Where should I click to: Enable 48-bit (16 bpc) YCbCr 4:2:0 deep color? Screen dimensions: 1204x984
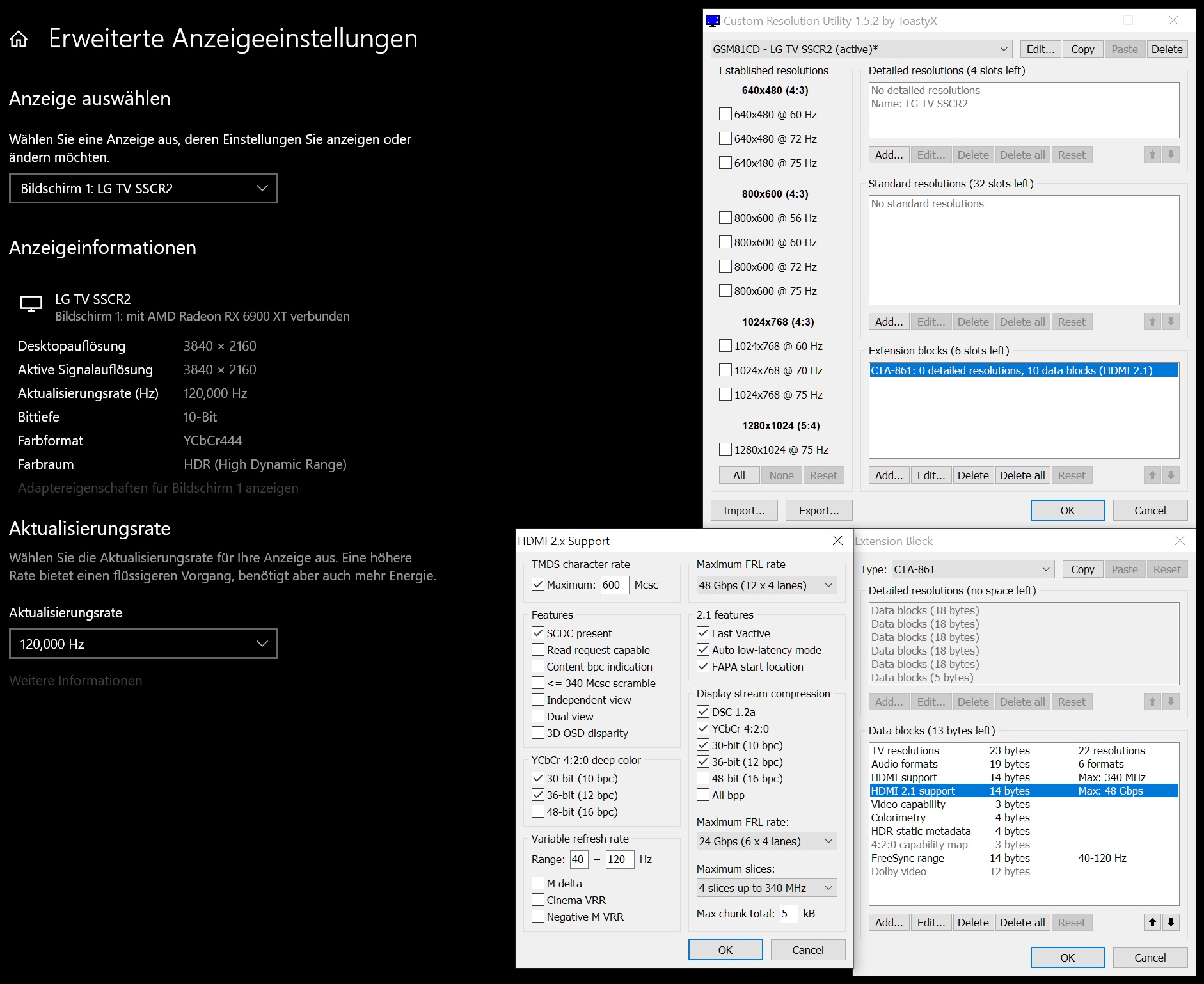click(x=538, y=811)
